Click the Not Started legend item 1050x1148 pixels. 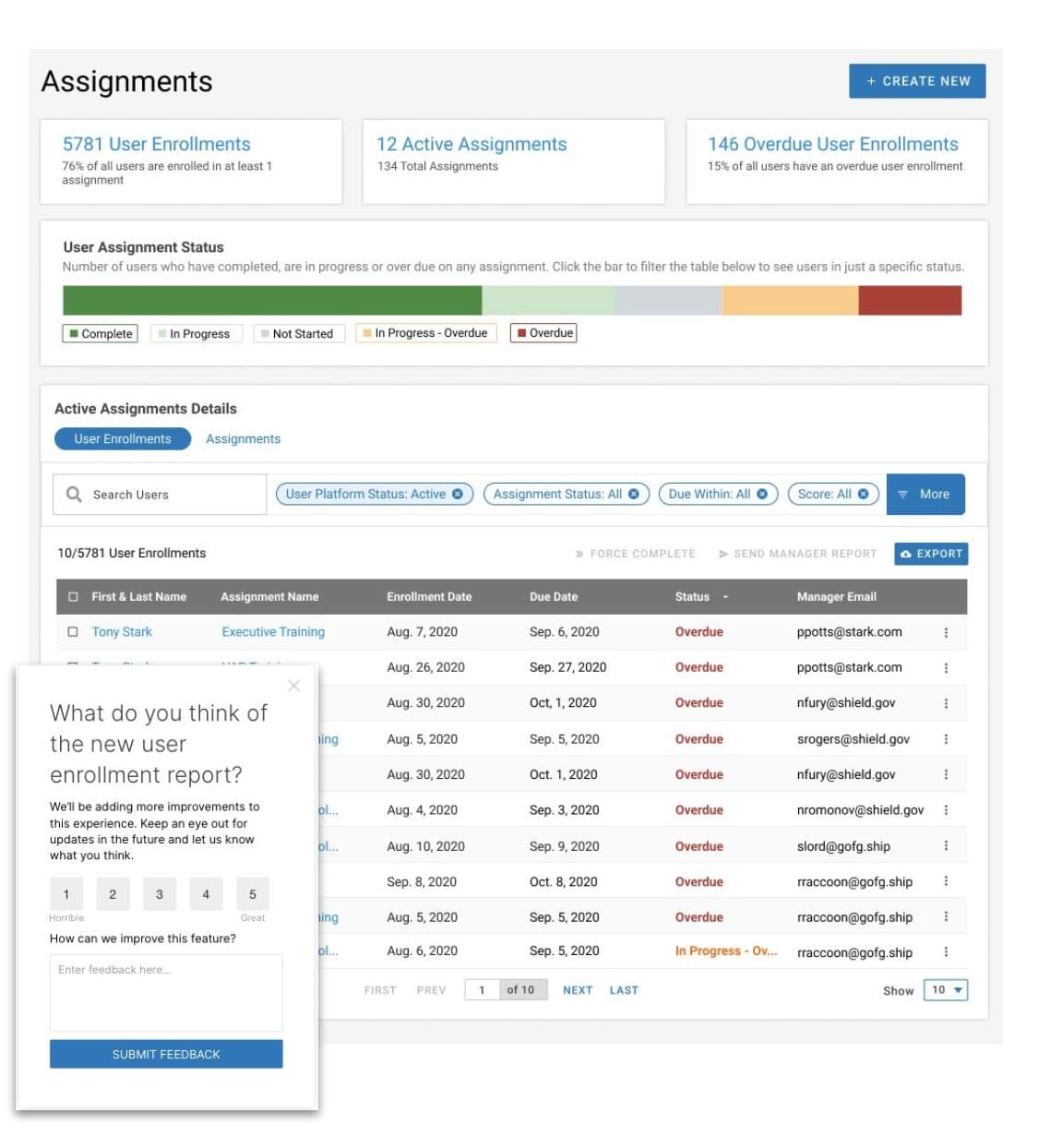point(300,333)
